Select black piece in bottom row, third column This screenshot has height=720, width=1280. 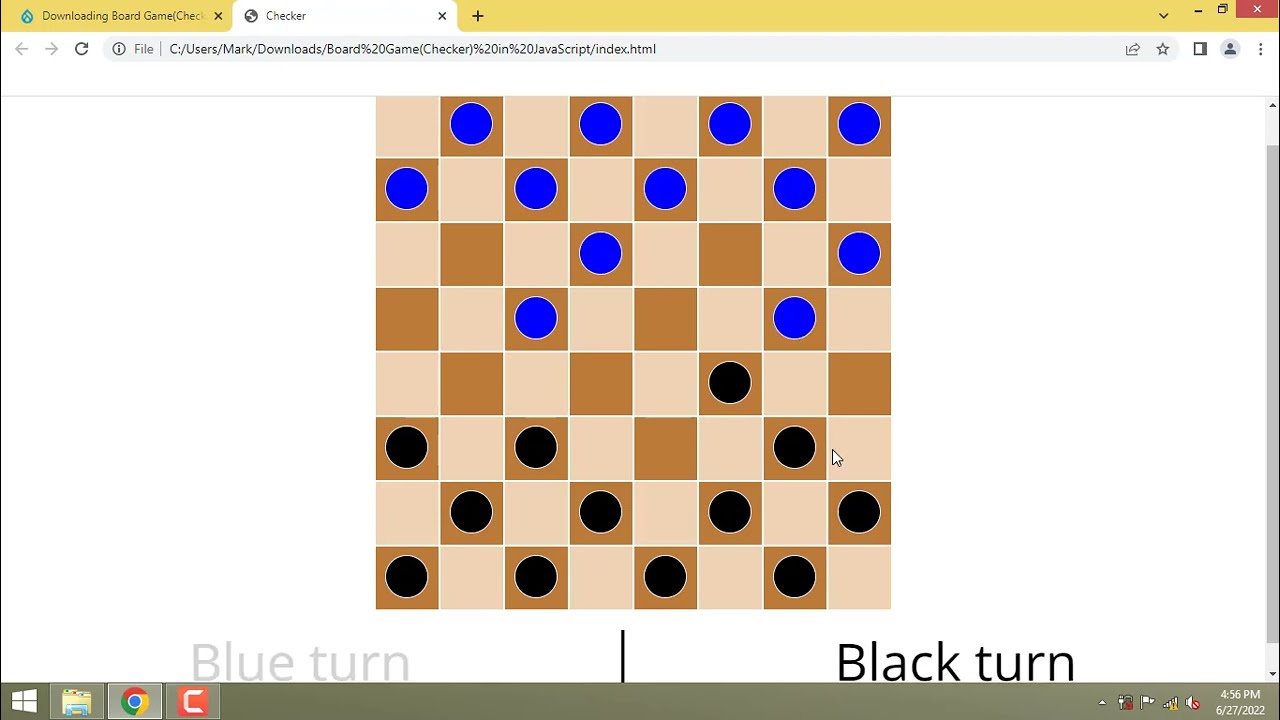(x=536, y=577)
